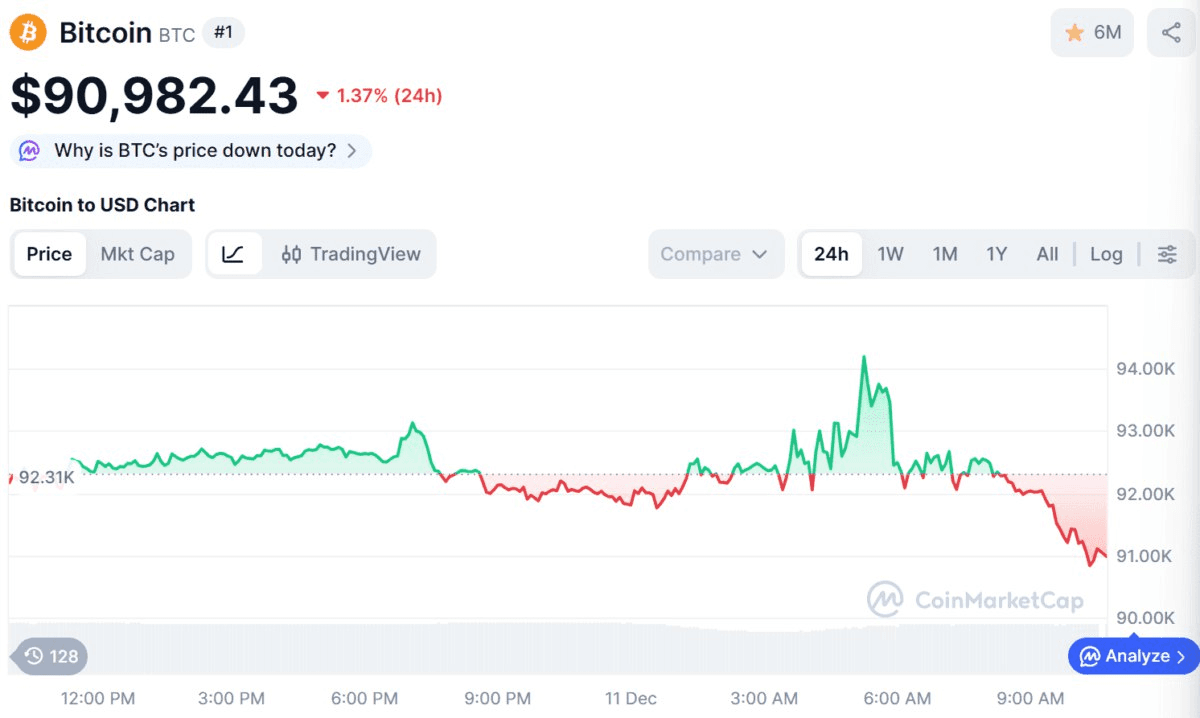This screenshot has height=718, width=1200.
Task: Click the history clock 128 badge
Action: pos(51,656)
